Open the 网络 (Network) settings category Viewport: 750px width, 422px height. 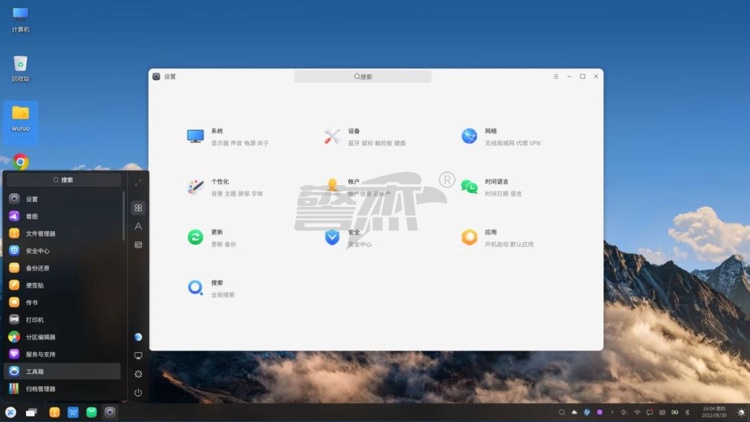tap(469, 136)
